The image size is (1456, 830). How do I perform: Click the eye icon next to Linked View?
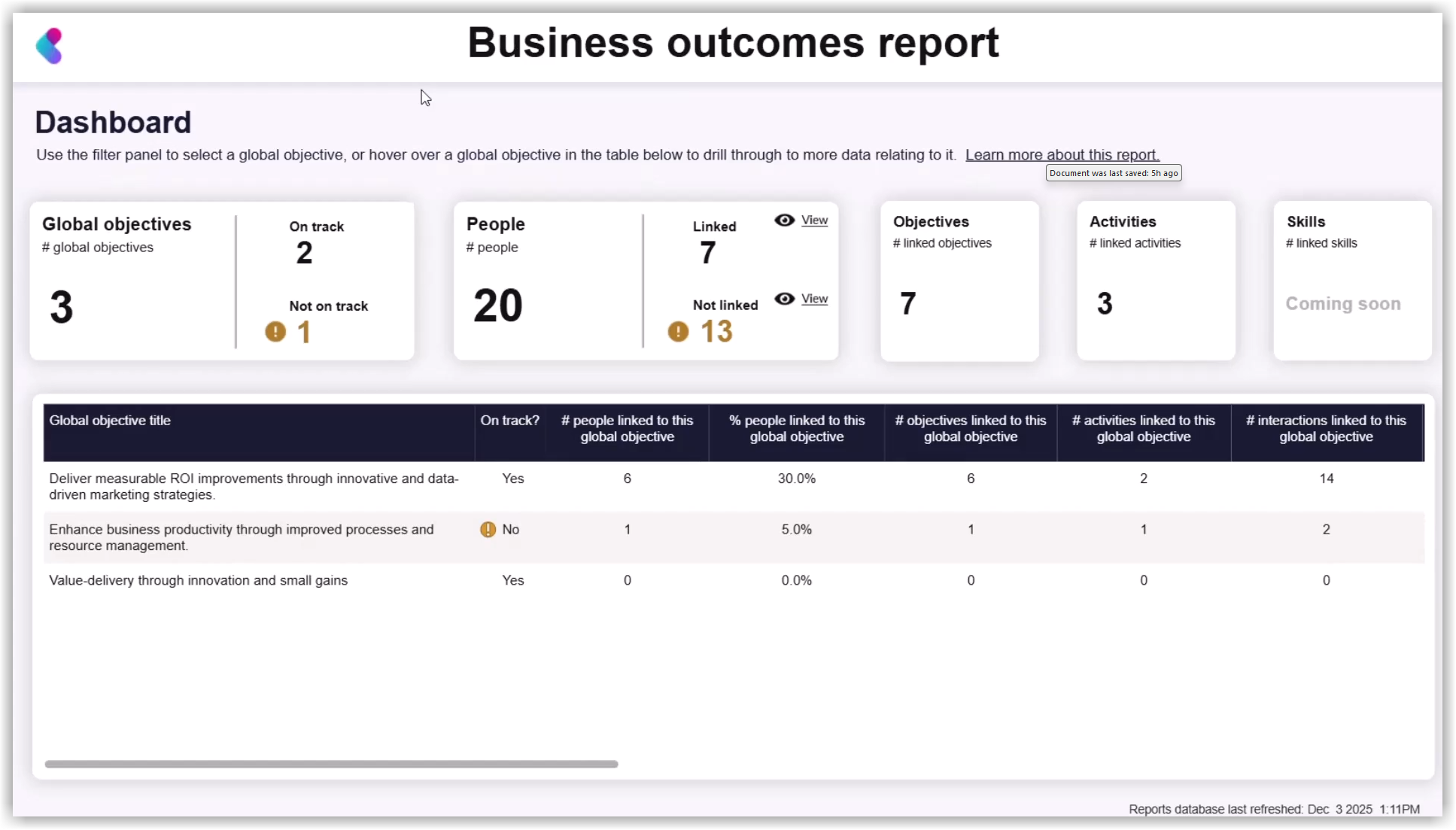[784, 220]
